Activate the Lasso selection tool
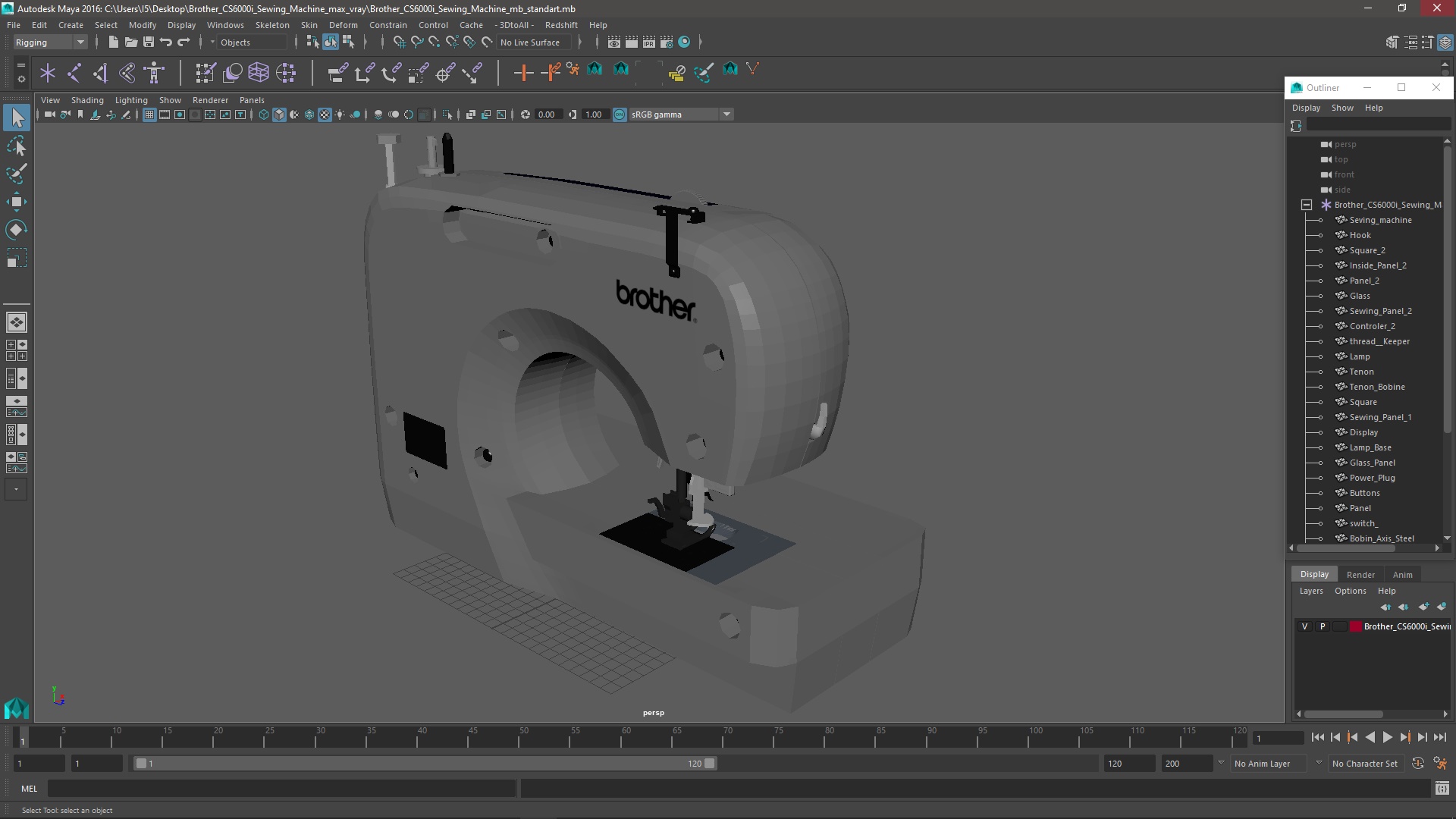Screen dimensions: 1456x819 click(17, 146)
